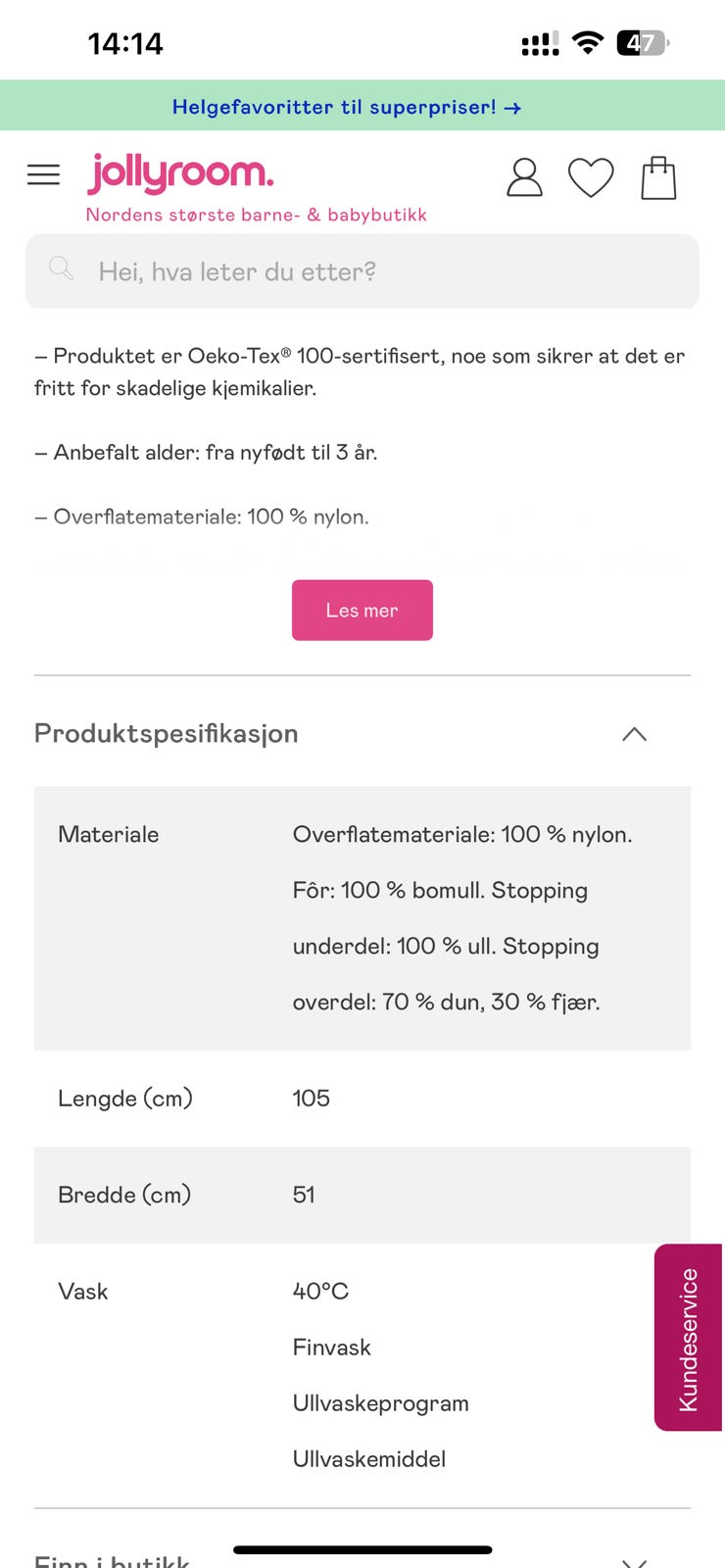Open the shopping bag cart
The height and width of the screenshot is (1568, 725).
(x=658, y=178)
